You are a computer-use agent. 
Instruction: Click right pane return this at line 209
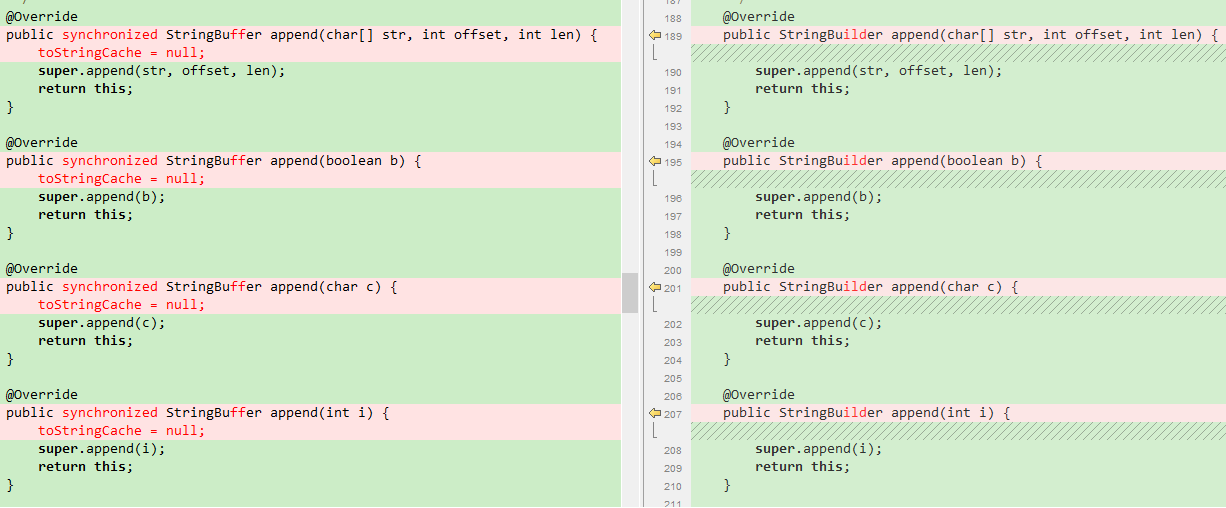(x=803, y=467)
